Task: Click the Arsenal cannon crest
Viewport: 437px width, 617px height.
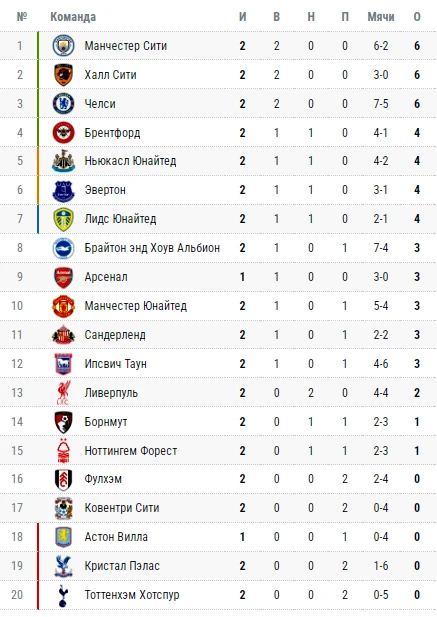Action: [x=63, y=277]
